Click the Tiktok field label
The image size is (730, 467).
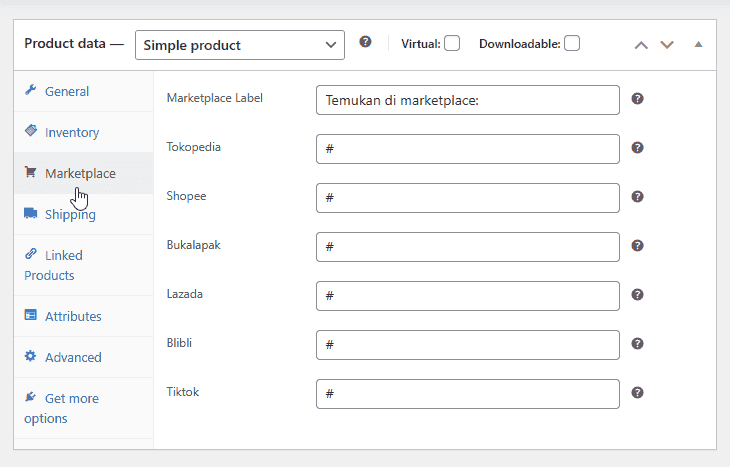tap(182, 392)
